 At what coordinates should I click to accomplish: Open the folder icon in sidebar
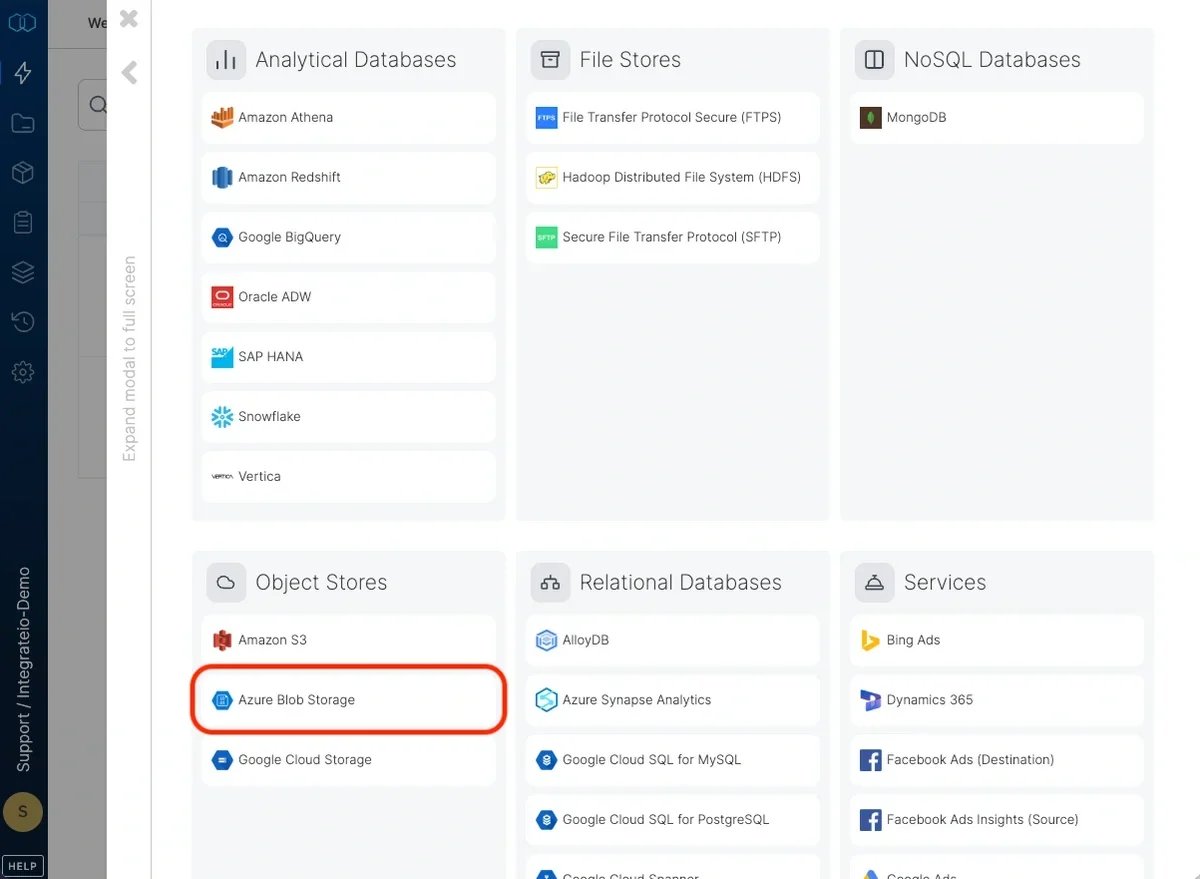(23, 123)
